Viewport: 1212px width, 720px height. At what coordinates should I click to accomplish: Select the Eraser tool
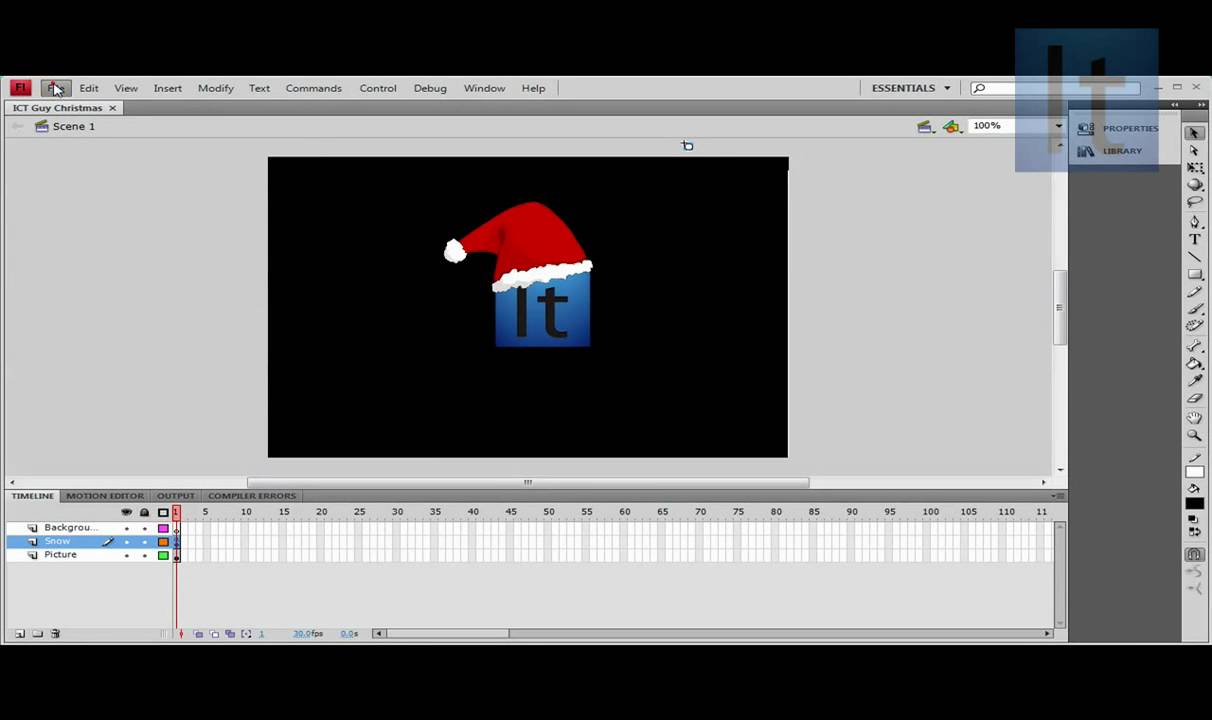[1194, 399]
